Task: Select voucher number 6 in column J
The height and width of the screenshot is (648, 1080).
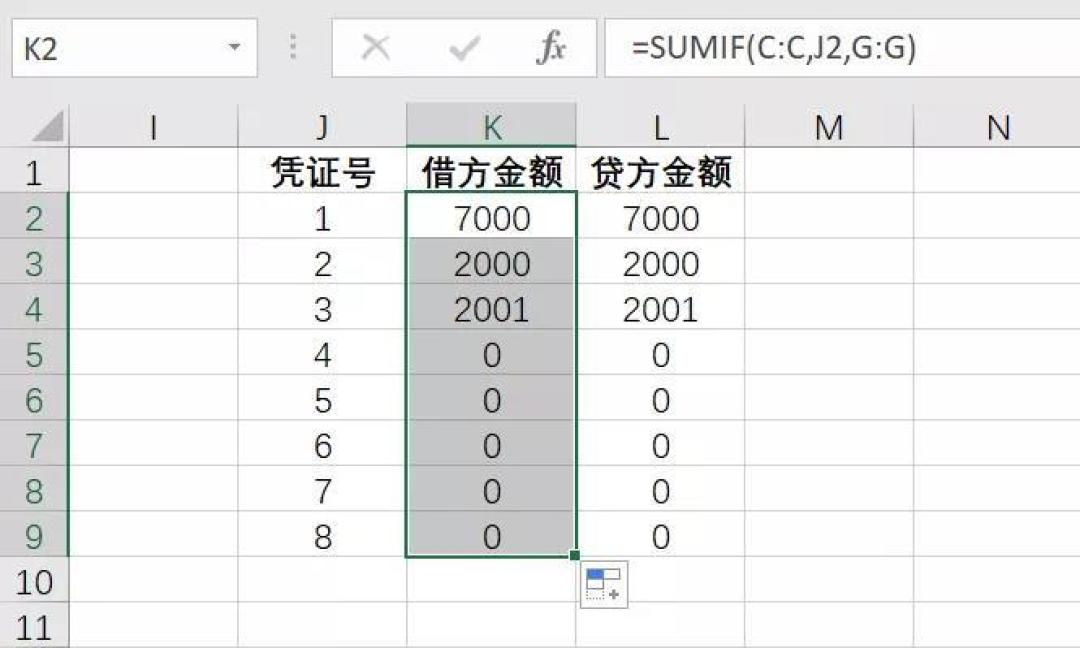Action: (x=322, y=443)
